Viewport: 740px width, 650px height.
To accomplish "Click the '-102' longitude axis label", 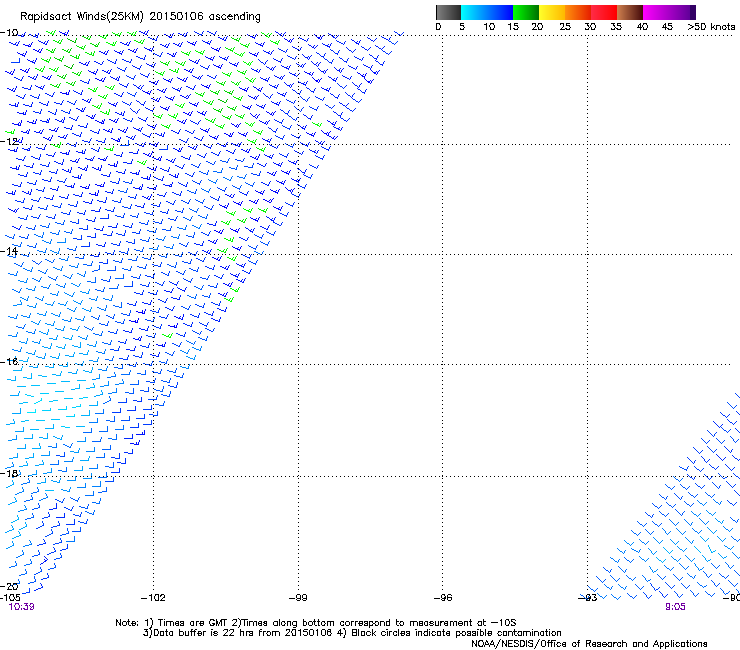I will [153, 598].
